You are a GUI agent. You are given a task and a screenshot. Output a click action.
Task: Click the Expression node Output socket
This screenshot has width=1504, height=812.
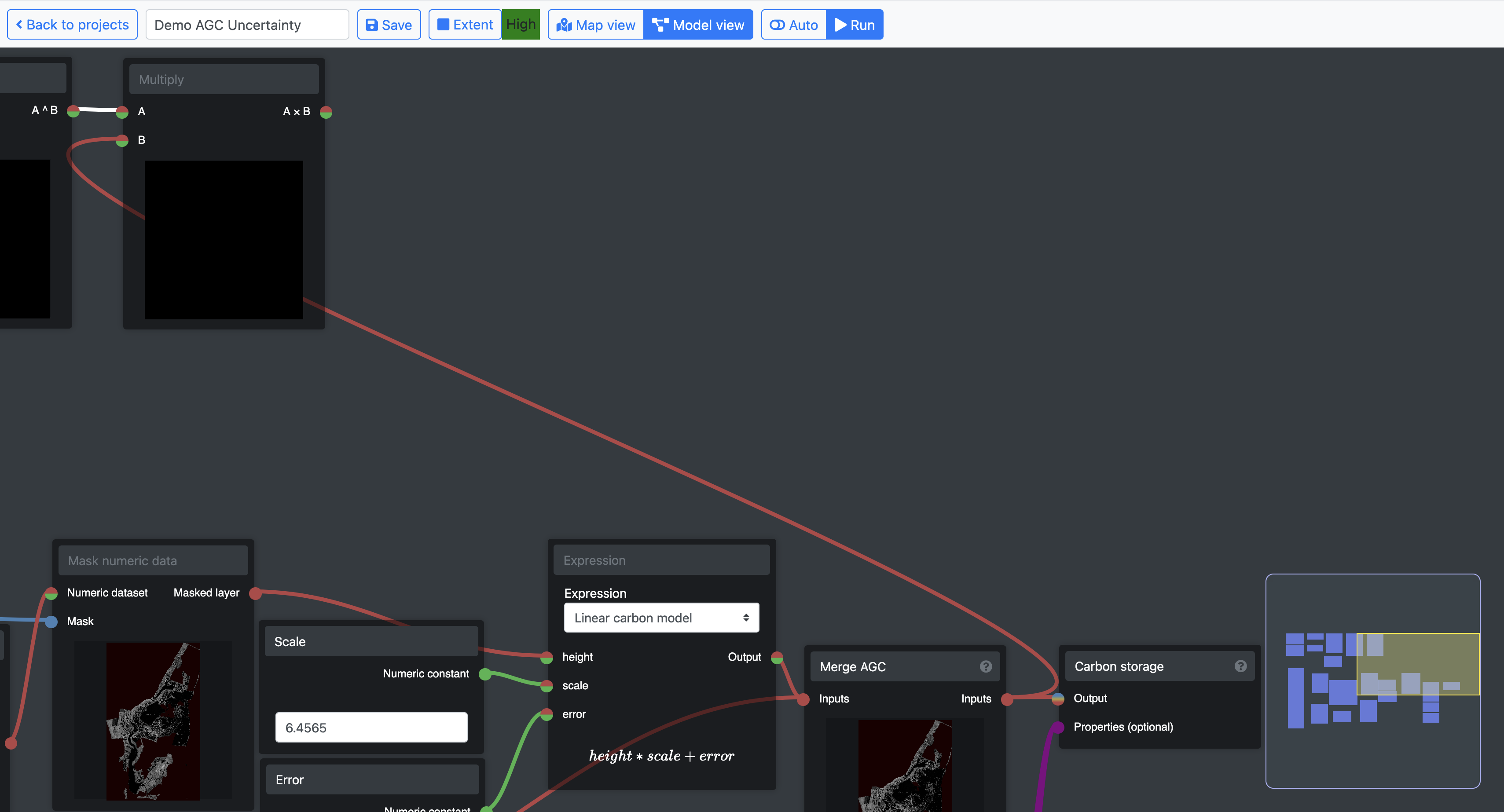click(x=777, y=657)
